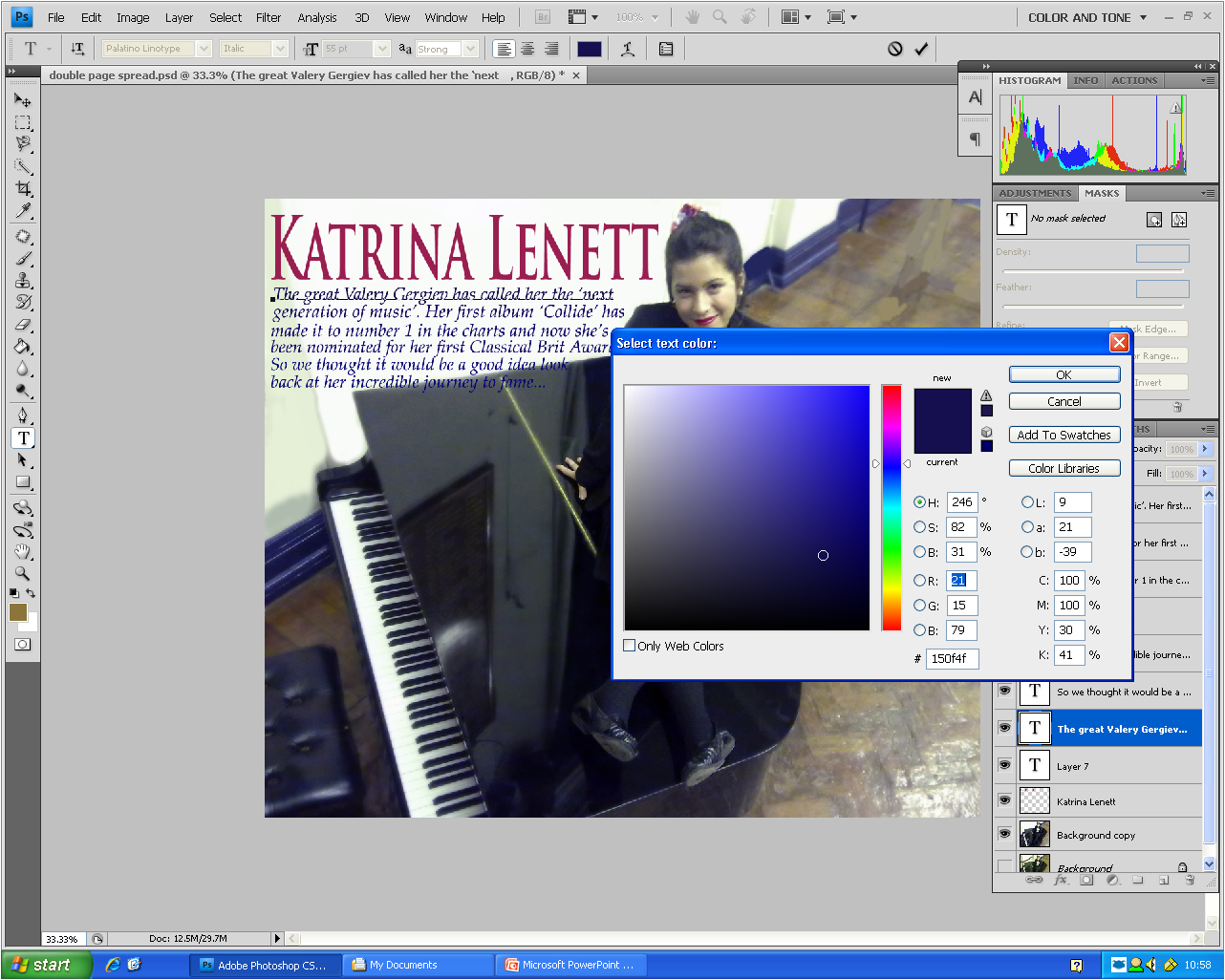The height and width of the screenshot is (980, 1225).
Task: Open the Create Warped Text option
Action: (x=628, y=49)
